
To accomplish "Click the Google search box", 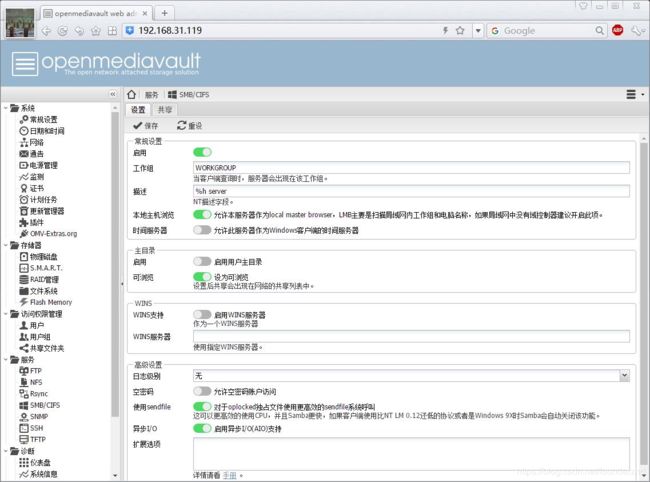I will pos(547,31).
